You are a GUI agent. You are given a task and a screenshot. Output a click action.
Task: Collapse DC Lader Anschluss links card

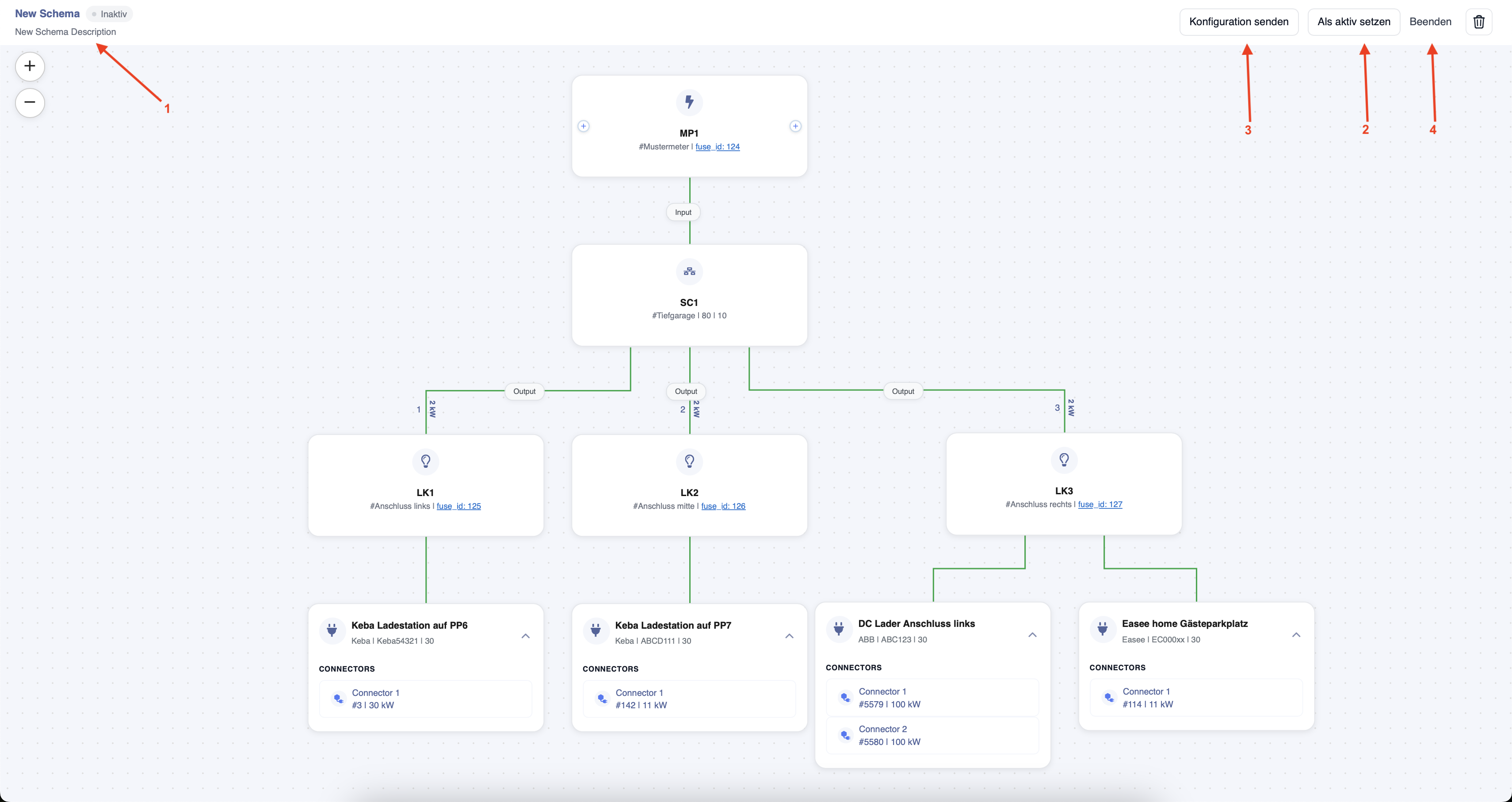tap(1032, 635)
